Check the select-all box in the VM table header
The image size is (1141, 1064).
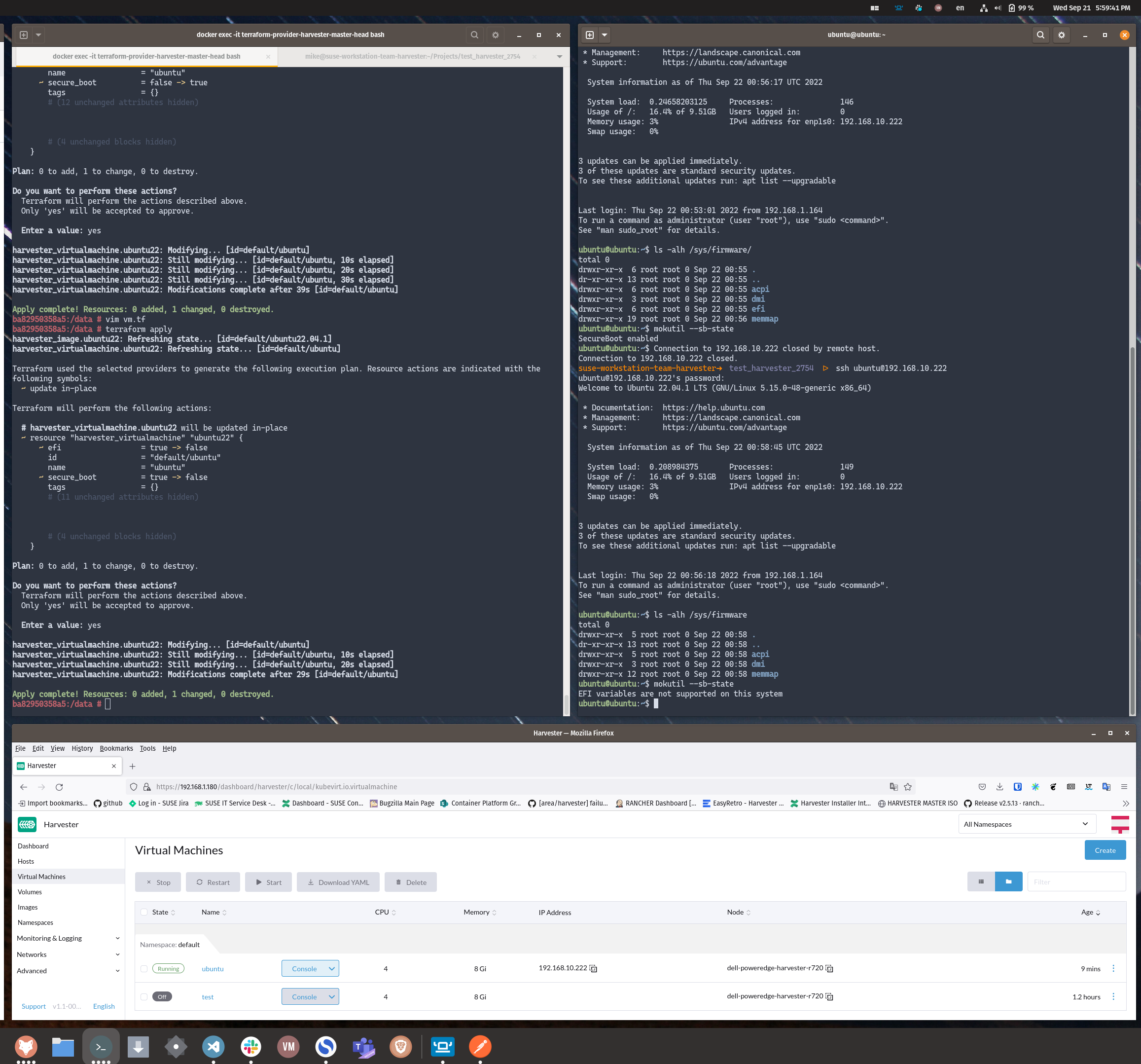144,912
